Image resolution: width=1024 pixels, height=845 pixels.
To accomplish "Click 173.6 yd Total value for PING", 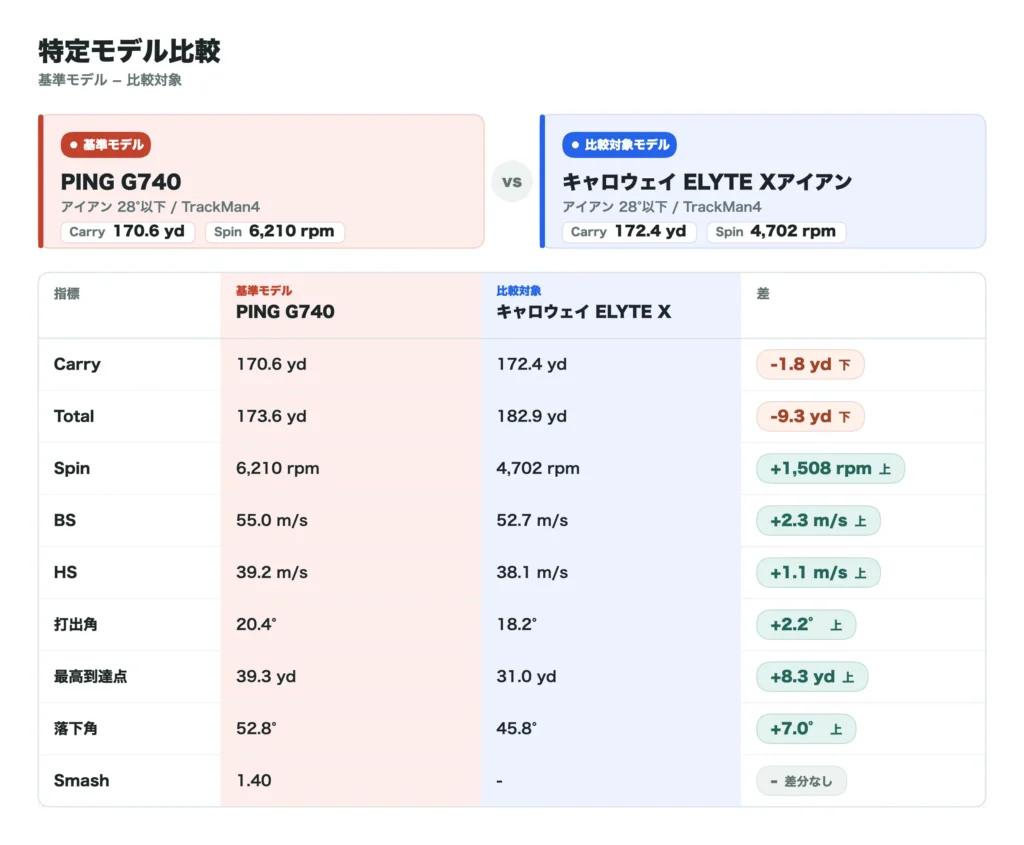I will (271, 416).
